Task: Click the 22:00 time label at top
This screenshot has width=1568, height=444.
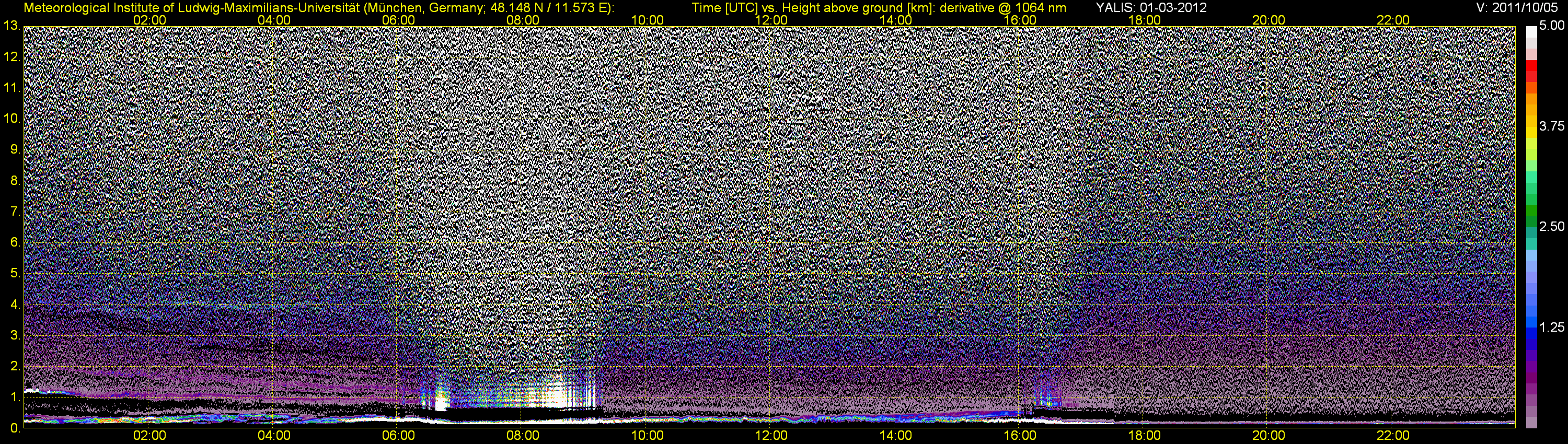Action: pos(1393,20)
